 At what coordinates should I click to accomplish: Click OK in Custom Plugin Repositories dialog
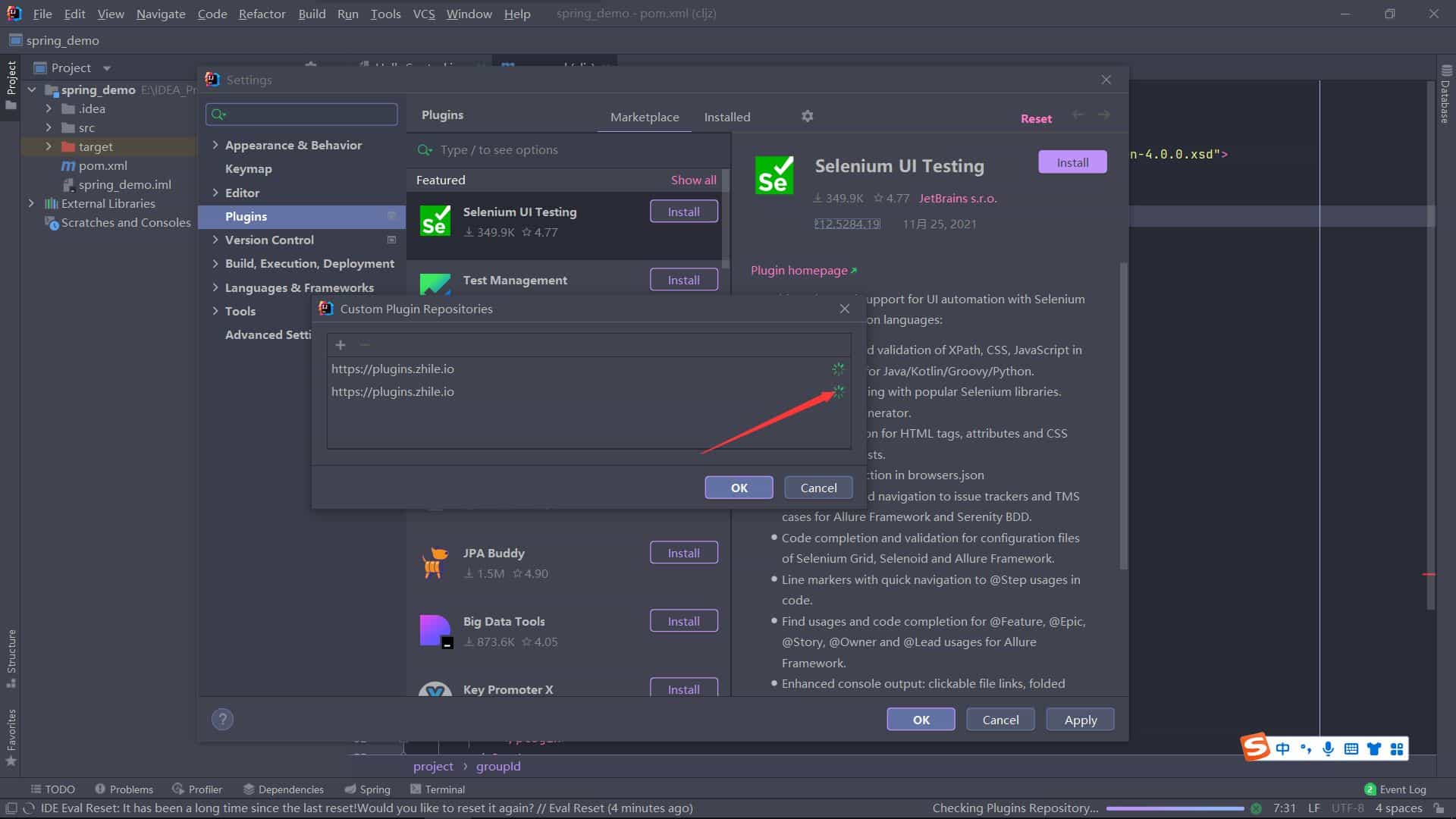coord(739,488)
